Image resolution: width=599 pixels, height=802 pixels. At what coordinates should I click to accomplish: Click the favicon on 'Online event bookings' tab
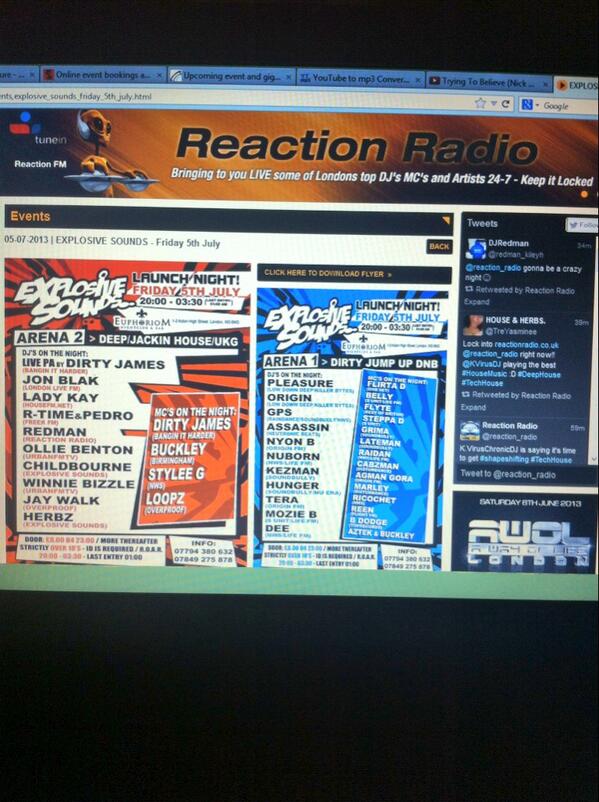point(48,74)
